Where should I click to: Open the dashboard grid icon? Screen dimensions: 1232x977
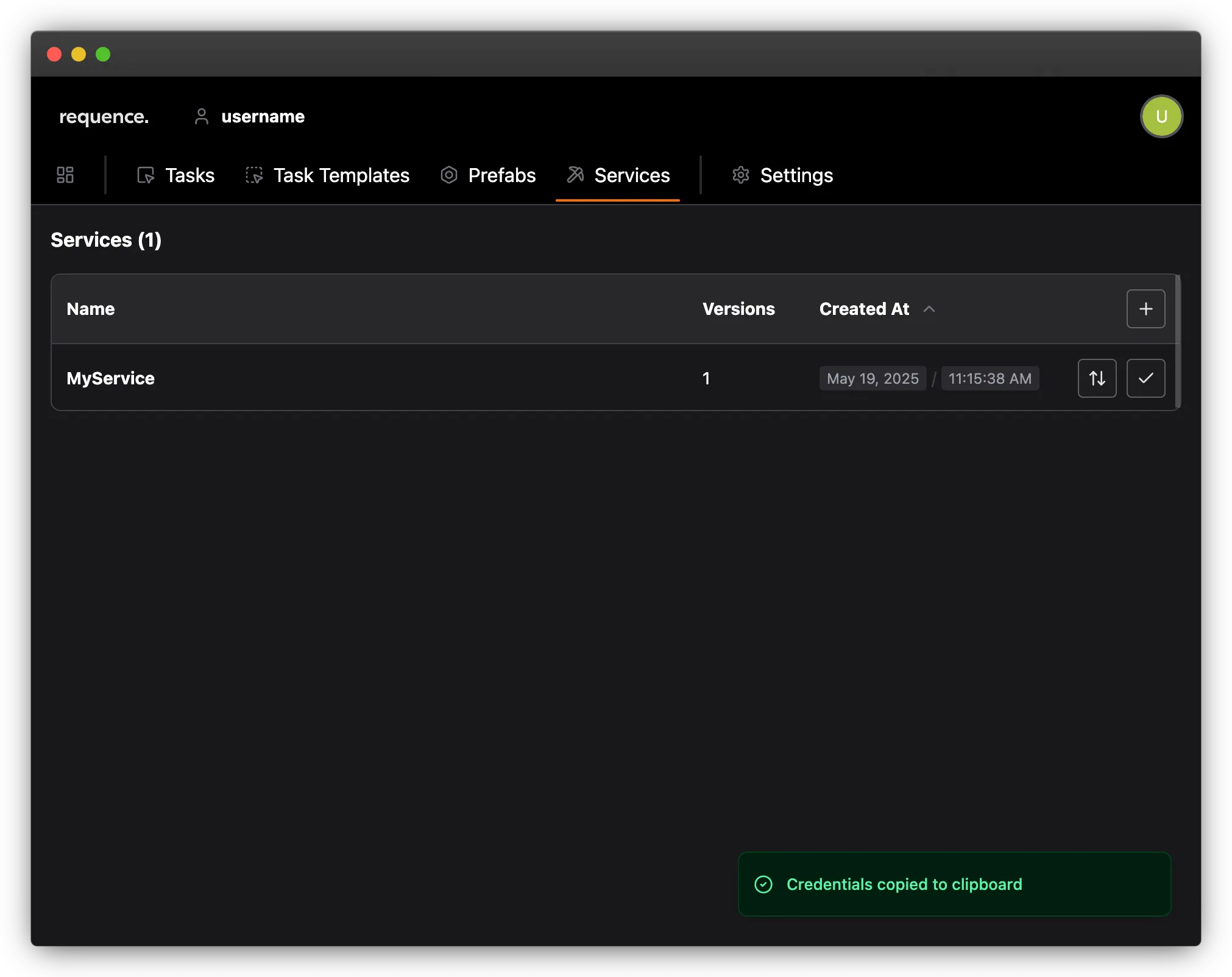[x=65, y=175]
